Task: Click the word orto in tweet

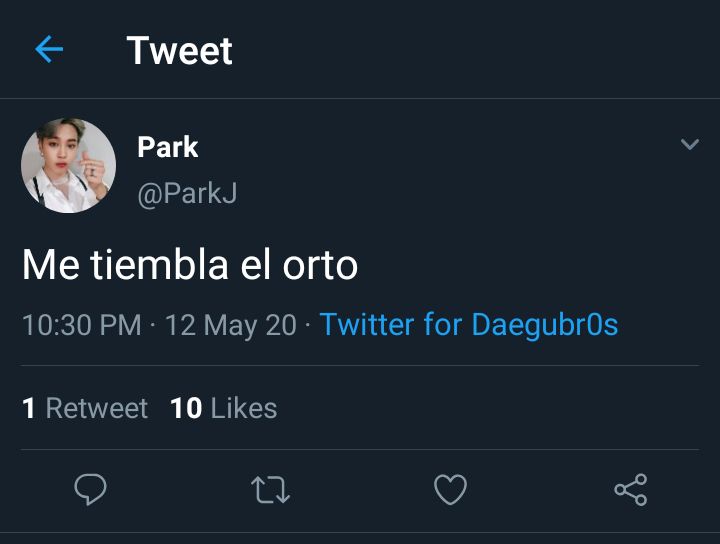Action: [320, 265]
